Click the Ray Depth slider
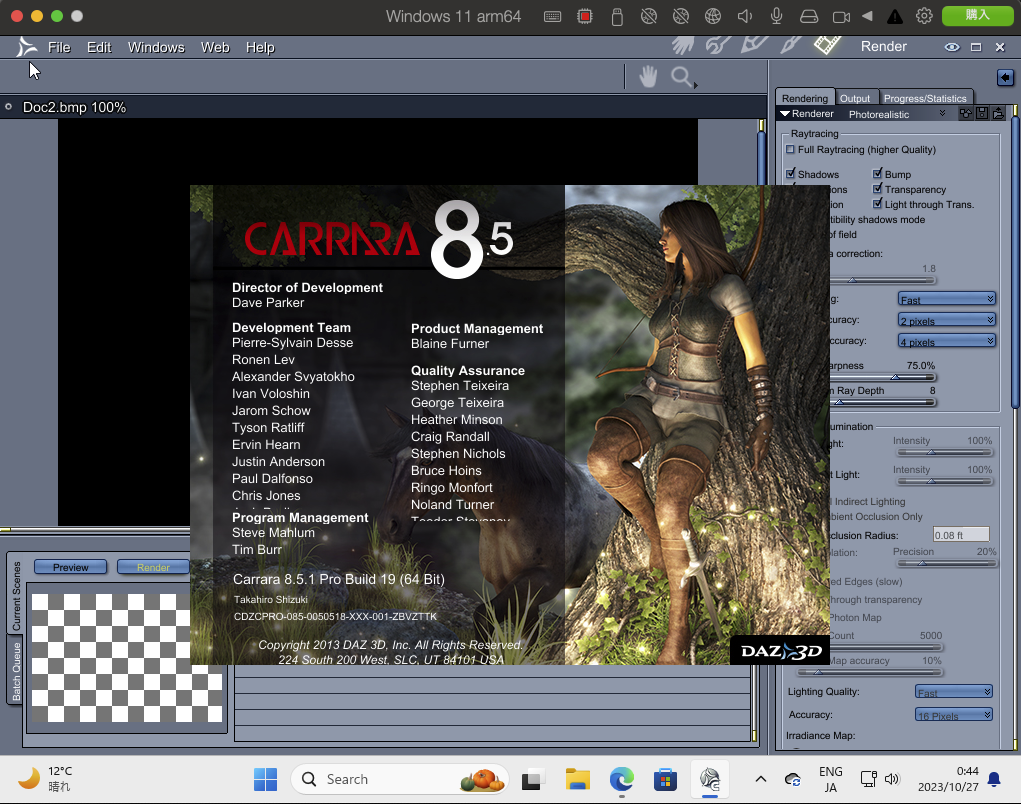 coord(840,402)
